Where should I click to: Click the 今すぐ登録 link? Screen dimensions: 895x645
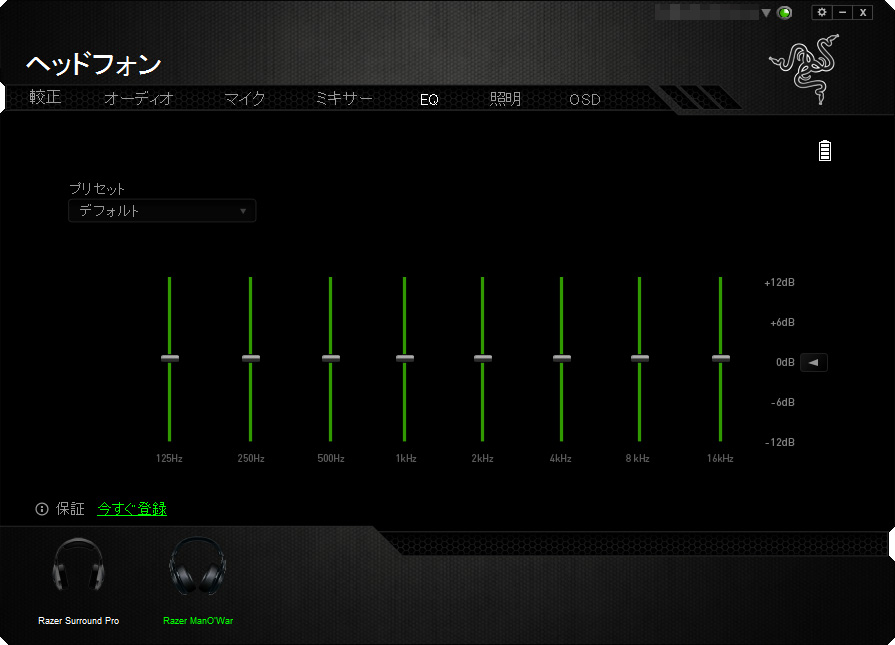[132, 509]
